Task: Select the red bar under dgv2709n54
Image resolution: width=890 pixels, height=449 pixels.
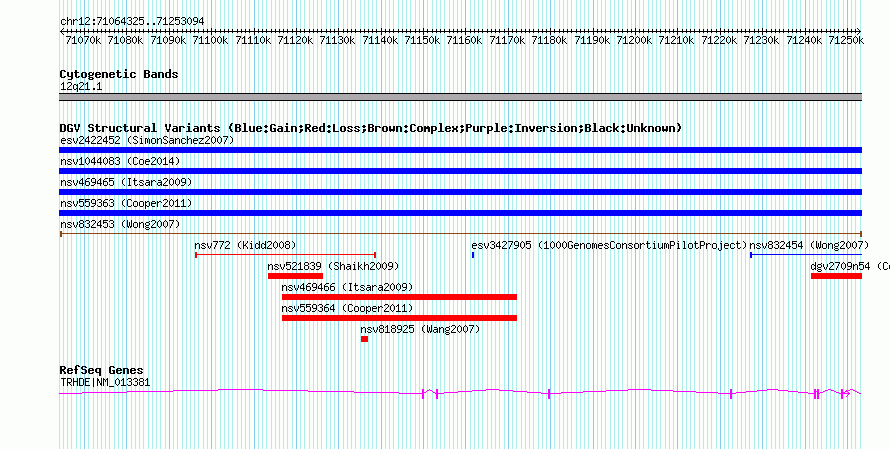Action: (x=836, y=276)
